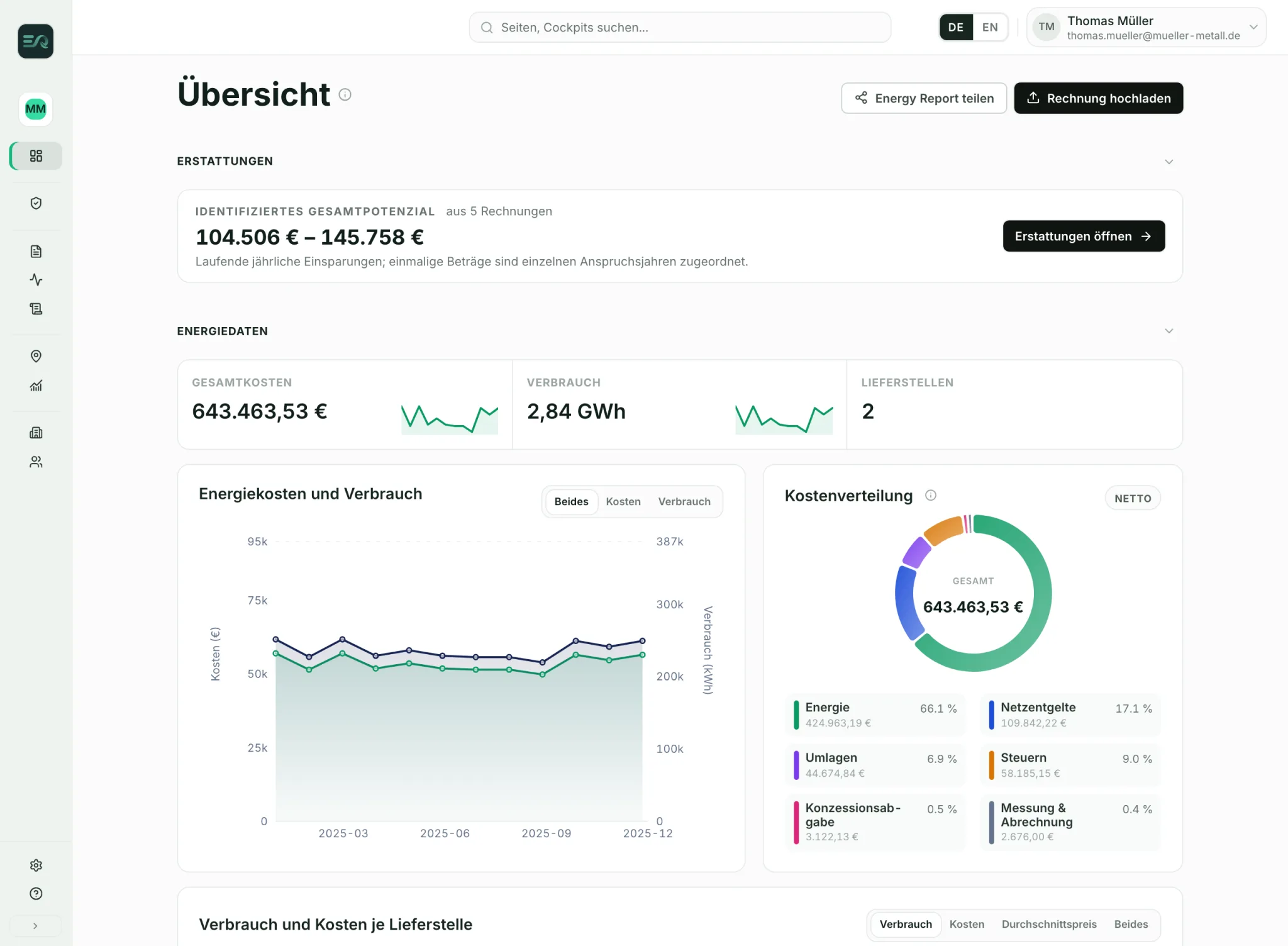Select Verbrauch tab for Lieferstelle chart
The width and height of the screenshot is (1288, 946).
(x=906, y=925)
